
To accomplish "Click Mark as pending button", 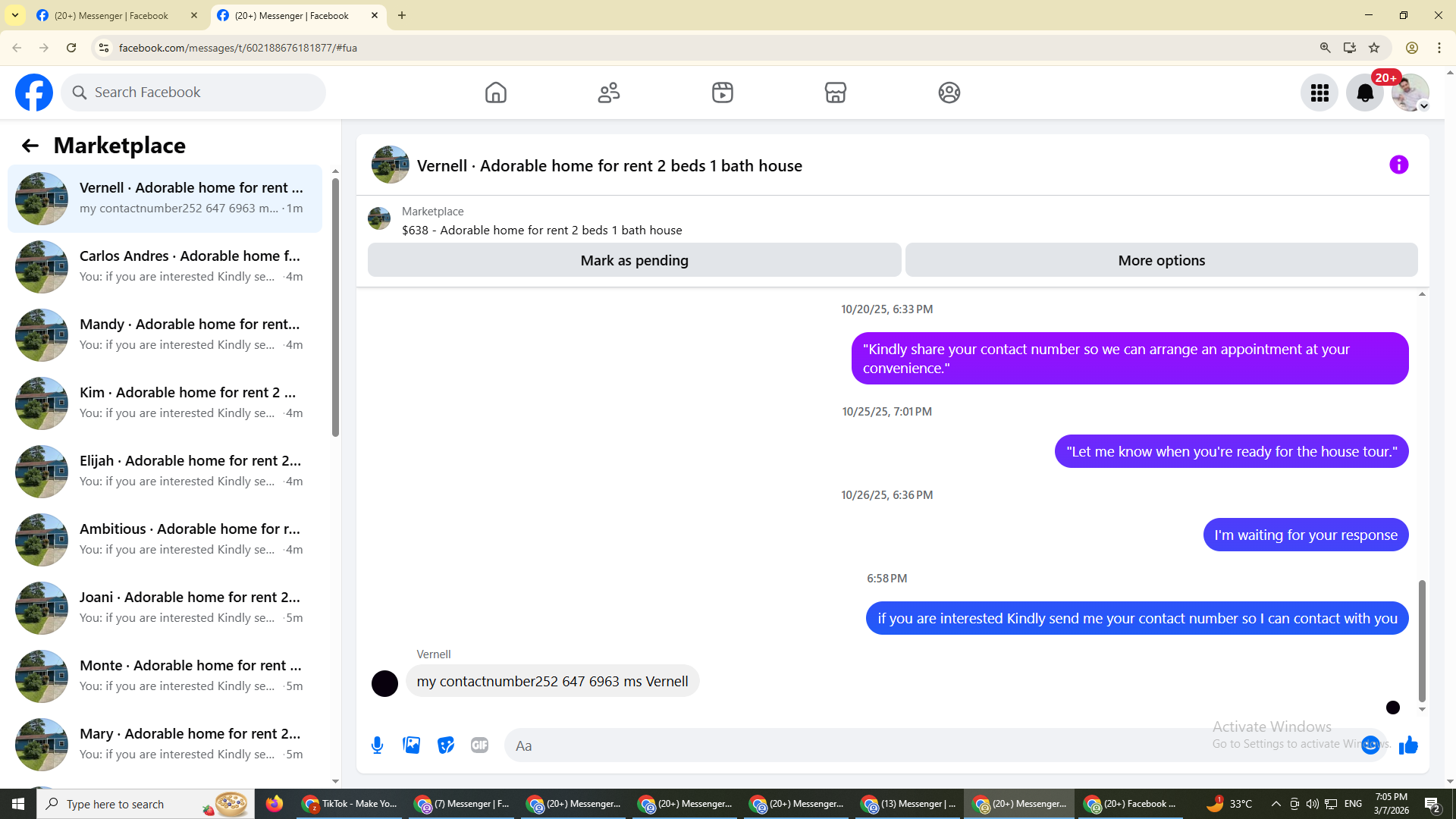I will coord(635,260).
